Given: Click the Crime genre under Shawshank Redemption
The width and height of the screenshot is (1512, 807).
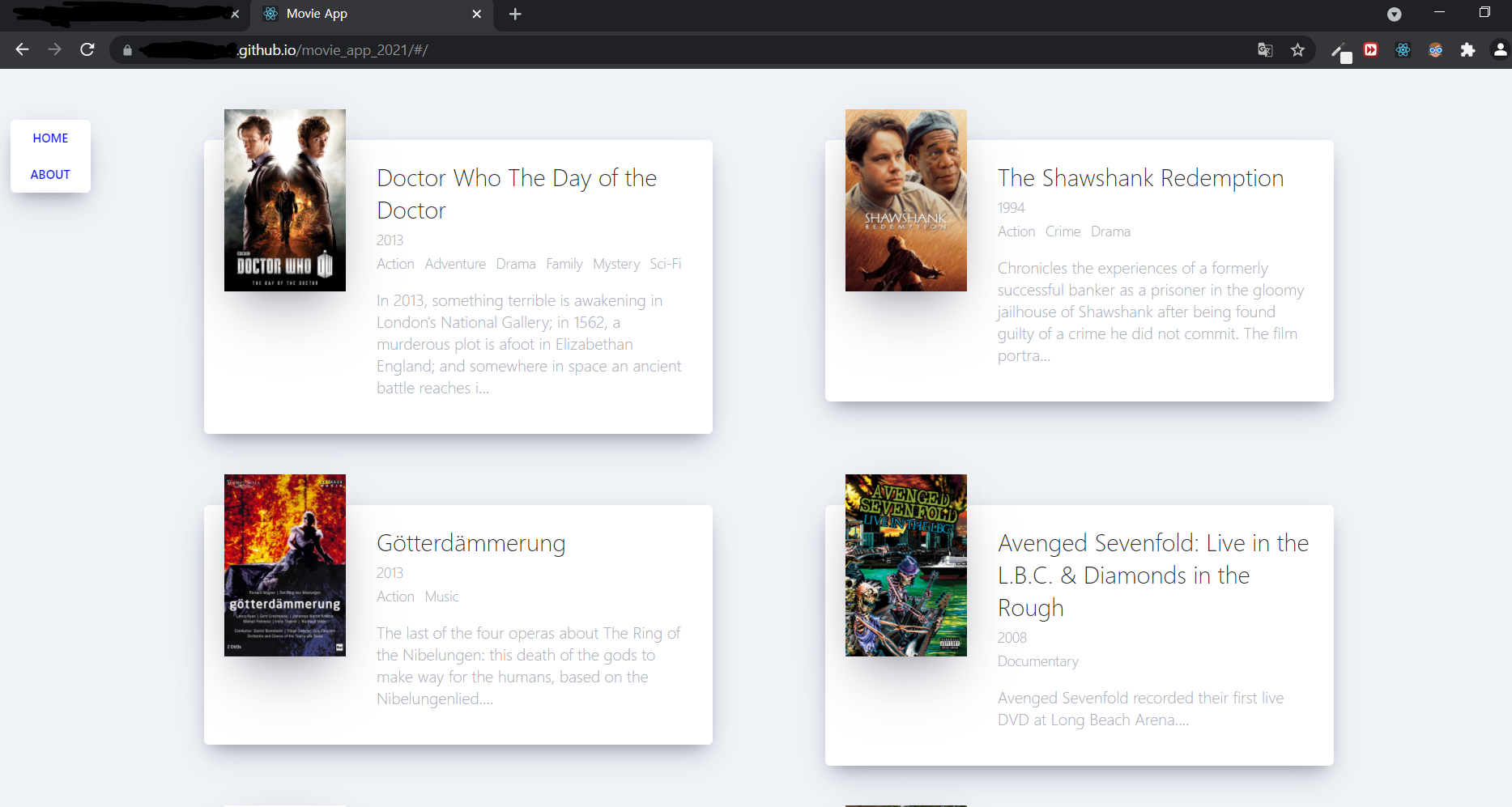Looking at the screenshot, I should (1063, 231).
